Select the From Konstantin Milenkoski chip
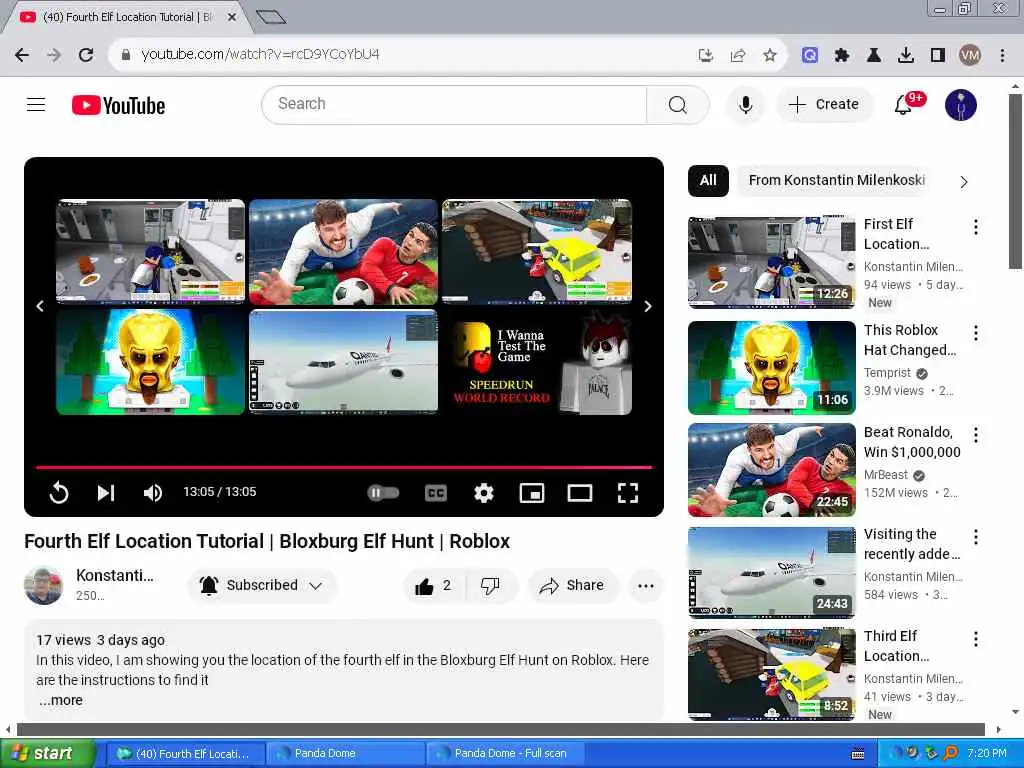Screen dimensions: 1024x768 coord(837,180)
